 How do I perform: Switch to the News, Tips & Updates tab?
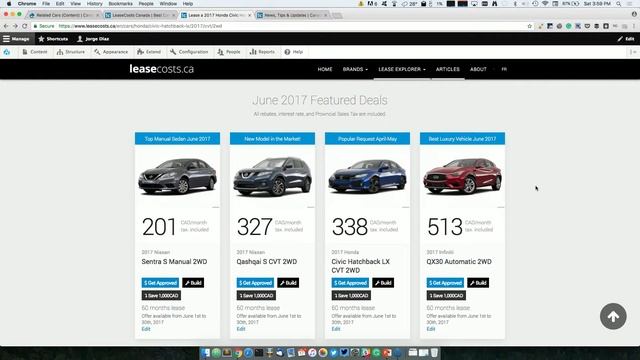pyautogui.click(x=292, y=15)
